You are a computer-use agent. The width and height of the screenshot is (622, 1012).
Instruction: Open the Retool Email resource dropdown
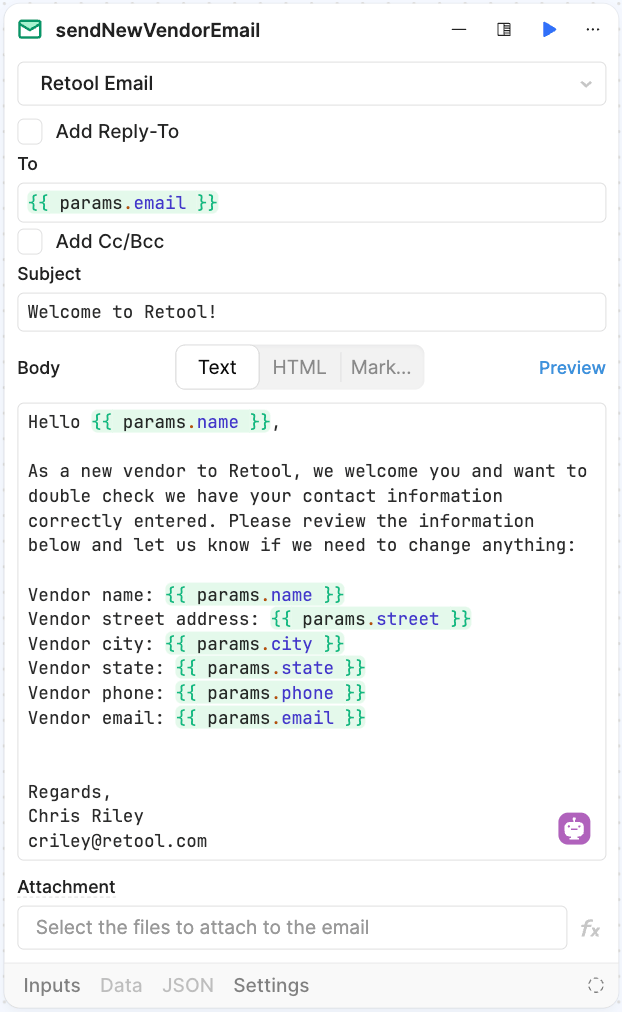(312, 84)
